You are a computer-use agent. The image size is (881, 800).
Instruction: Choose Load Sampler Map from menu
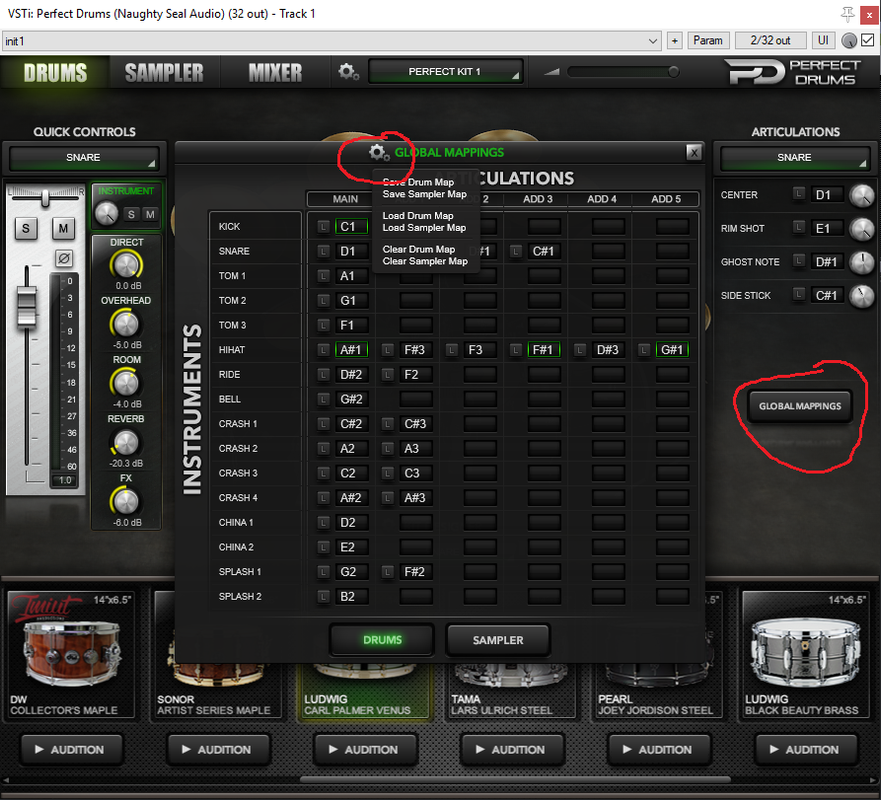tap(424, 228)
